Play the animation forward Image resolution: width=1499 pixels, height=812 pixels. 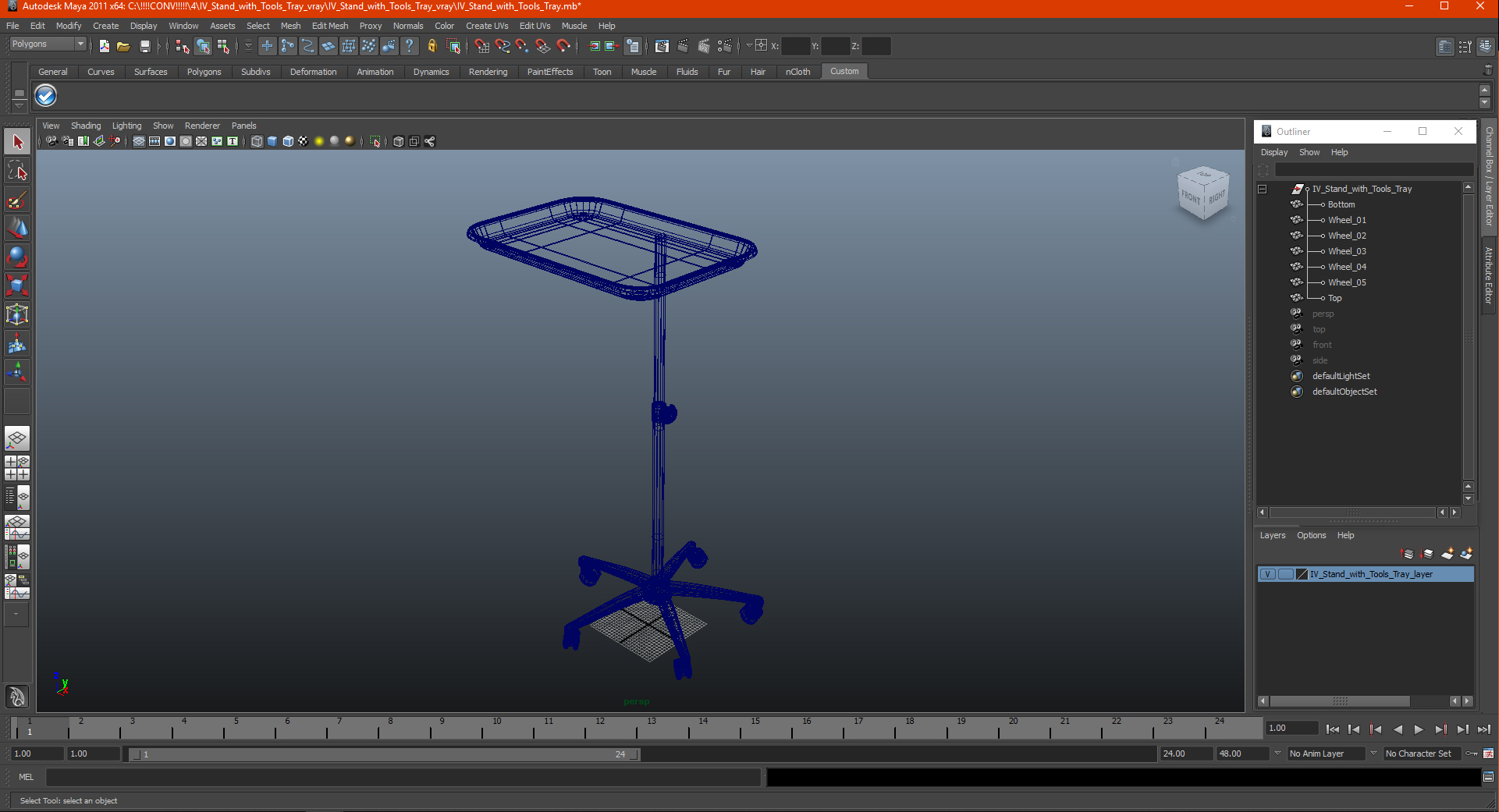point(1419,729)
